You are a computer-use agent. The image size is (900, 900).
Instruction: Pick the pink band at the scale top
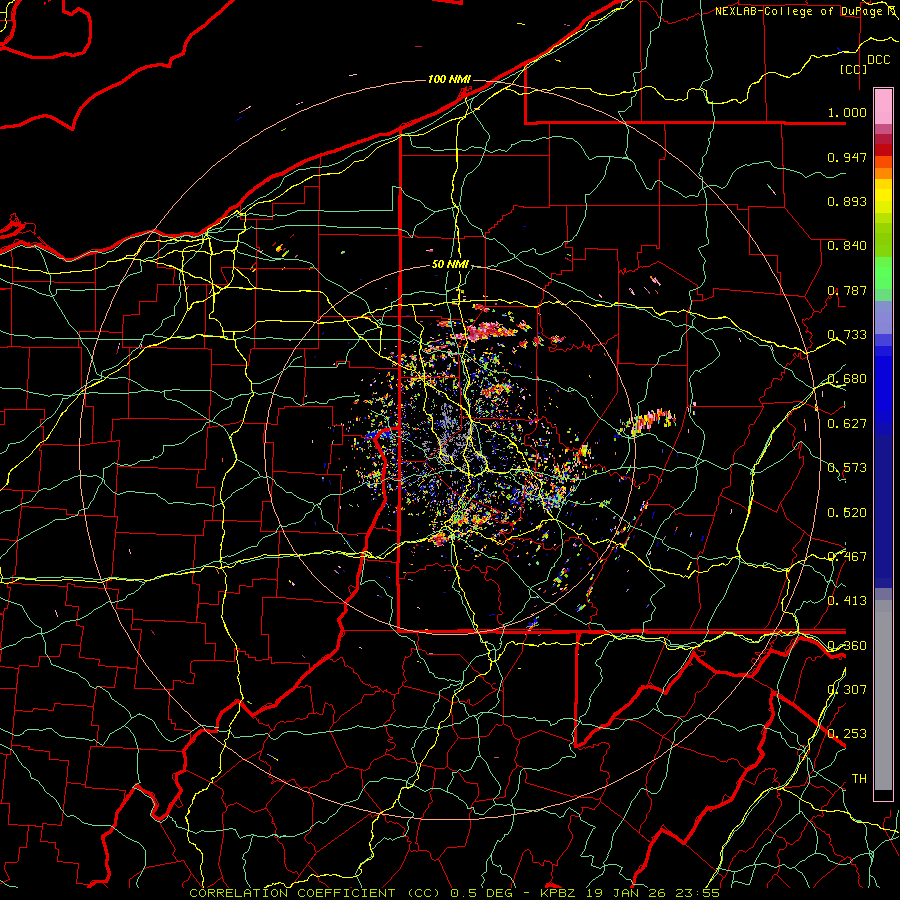point(883,106)
